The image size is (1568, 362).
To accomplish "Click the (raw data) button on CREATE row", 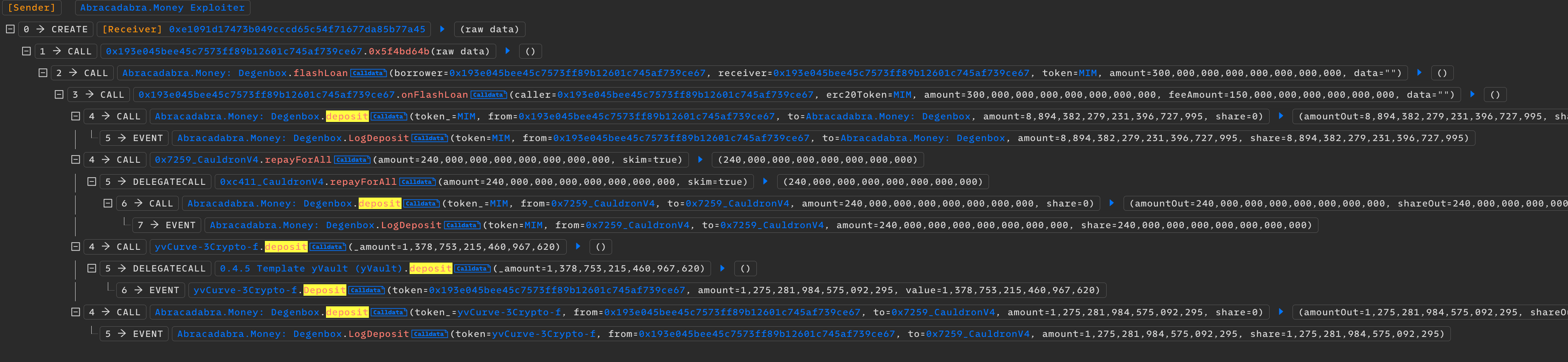I will tap(489, 29).
